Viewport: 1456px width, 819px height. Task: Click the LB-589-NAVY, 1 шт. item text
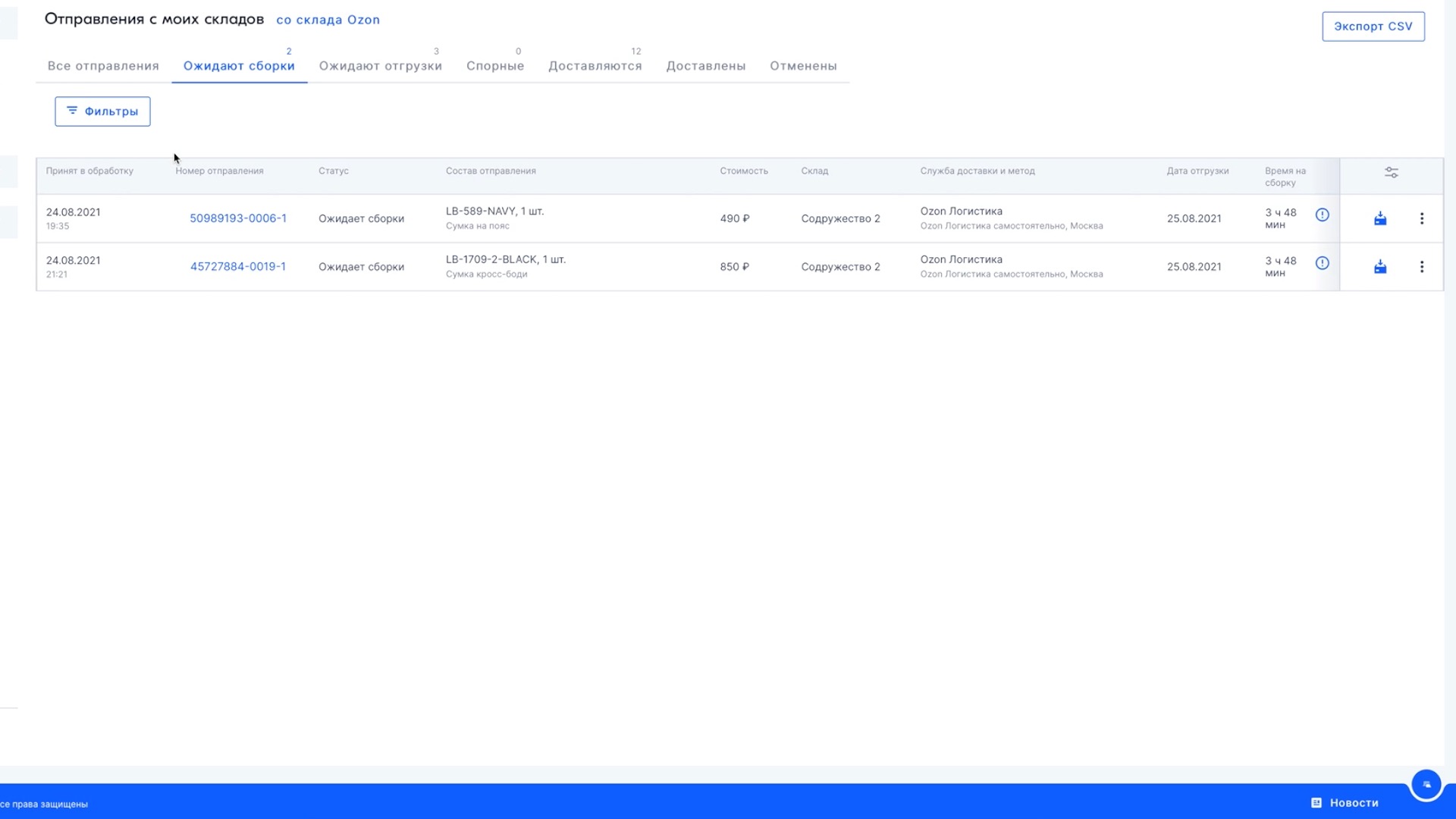point(494,211)
